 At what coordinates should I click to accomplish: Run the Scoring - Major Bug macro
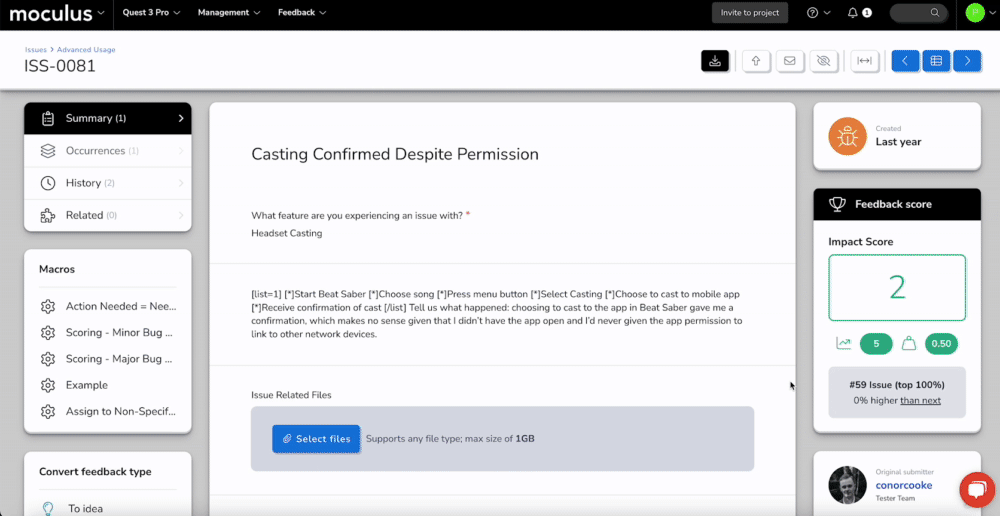point(120,359)
